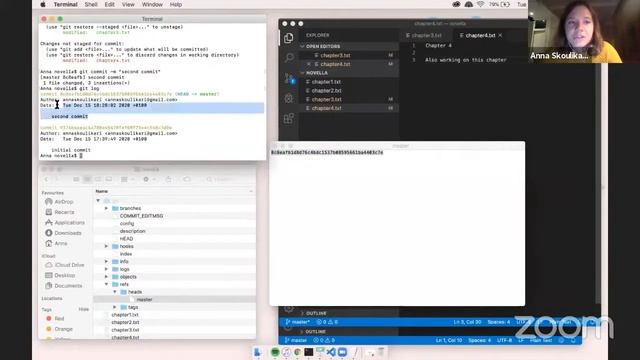The image size is (640, 360).
Task: Close the chapter4.txt editor tab
Action: tap(500, 36)
